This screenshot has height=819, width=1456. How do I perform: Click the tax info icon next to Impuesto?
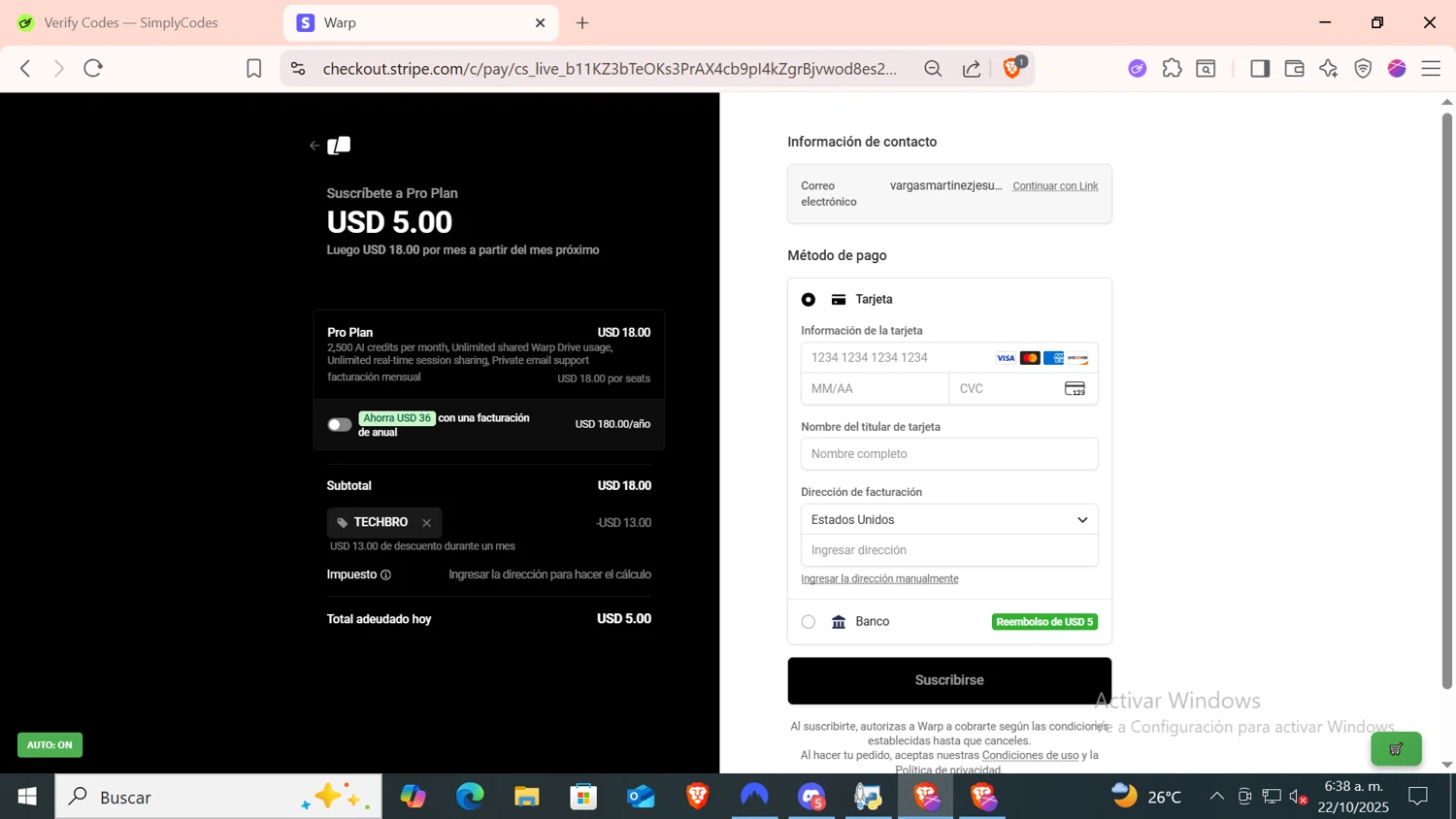point(385,575)
